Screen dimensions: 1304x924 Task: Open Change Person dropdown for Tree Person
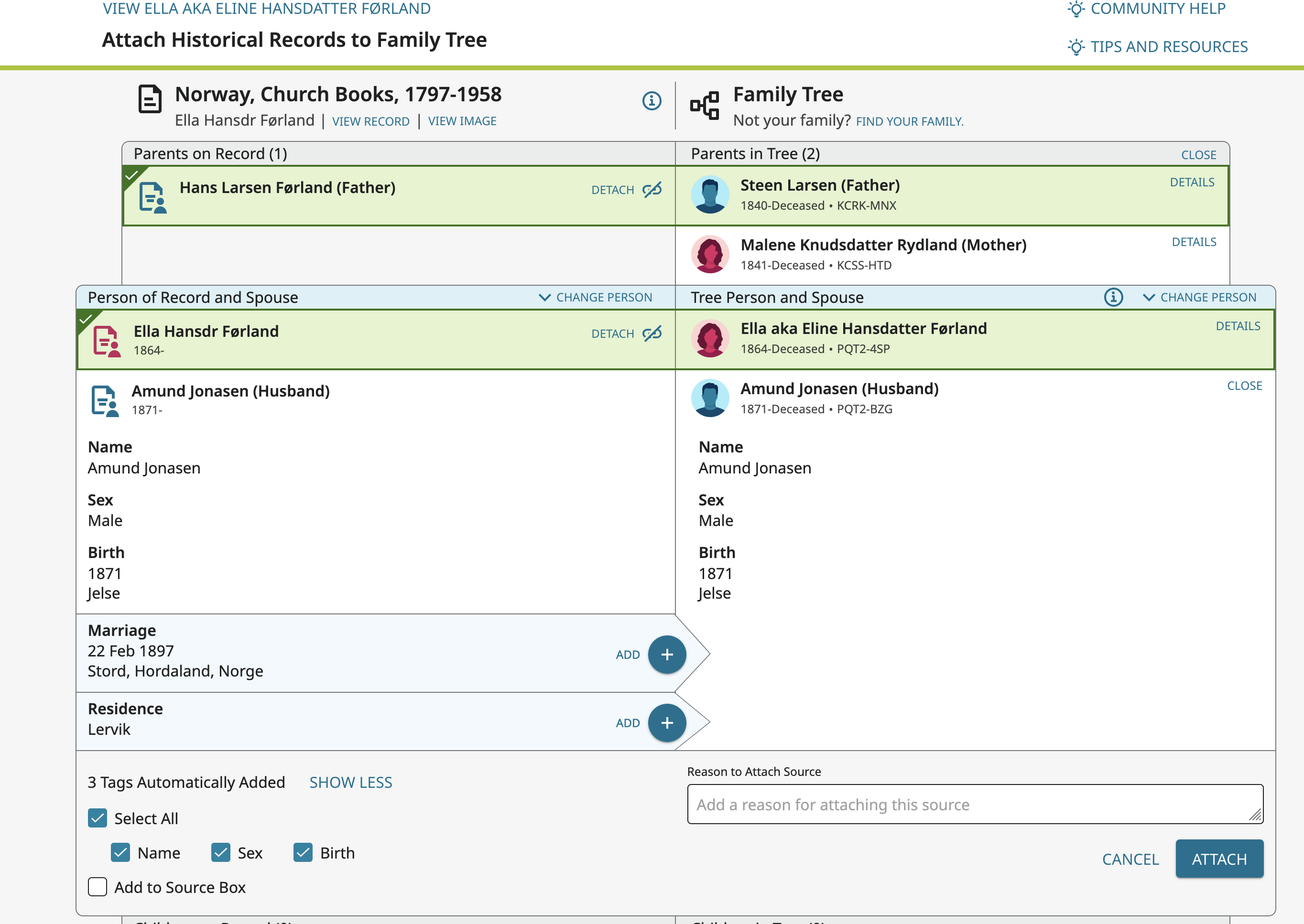[1199, 297]
